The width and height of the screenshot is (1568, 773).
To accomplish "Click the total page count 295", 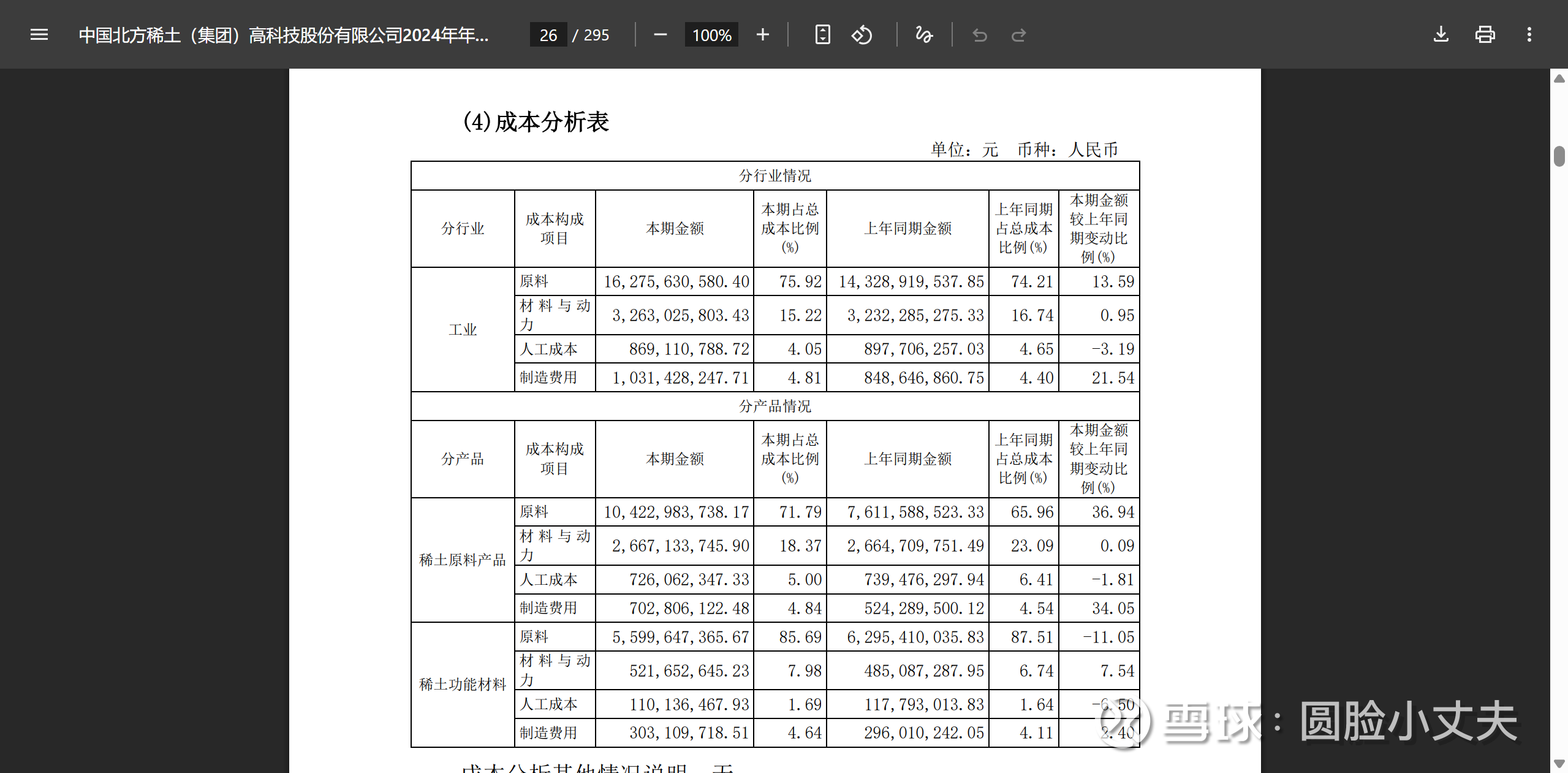I will [x=596, y=35].
